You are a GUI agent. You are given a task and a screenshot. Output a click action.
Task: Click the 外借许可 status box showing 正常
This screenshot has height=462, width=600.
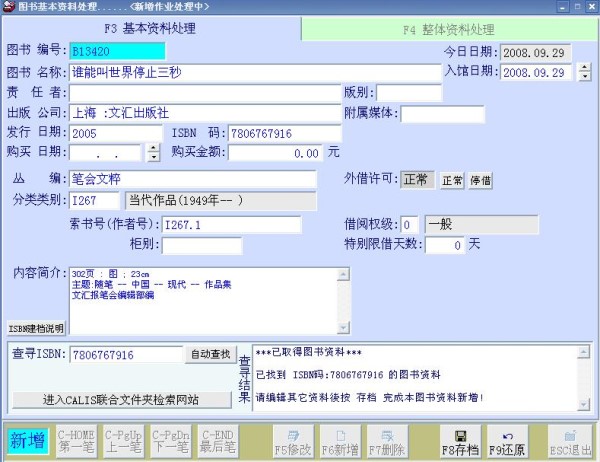417,180
